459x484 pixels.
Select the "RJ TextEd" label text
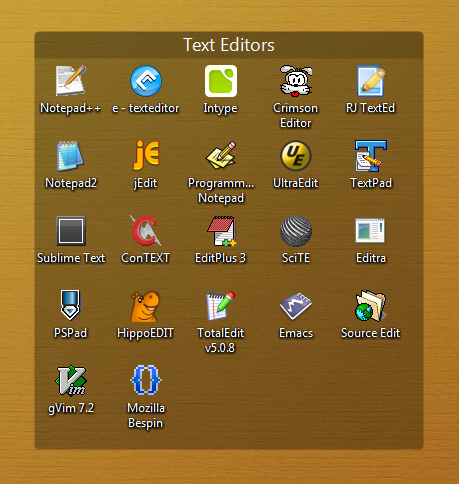coord(370,108)
